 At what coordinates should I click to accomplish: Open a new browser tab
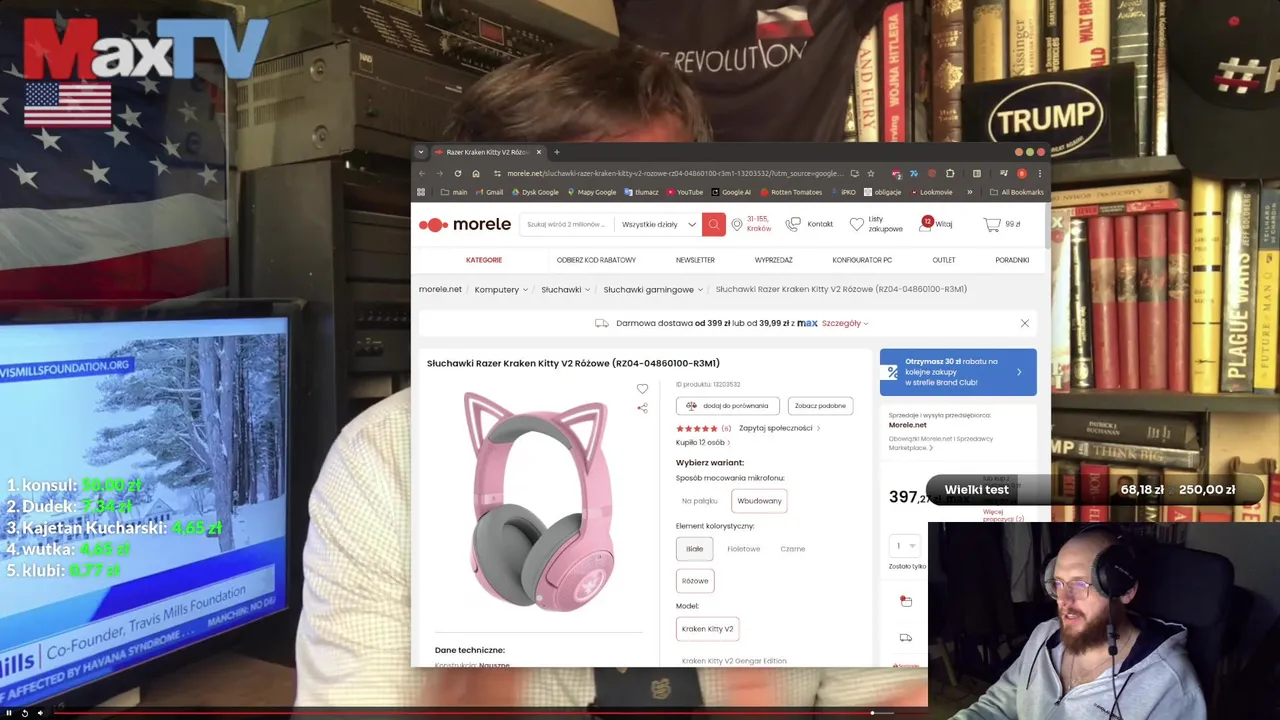[x=557, y=152]
